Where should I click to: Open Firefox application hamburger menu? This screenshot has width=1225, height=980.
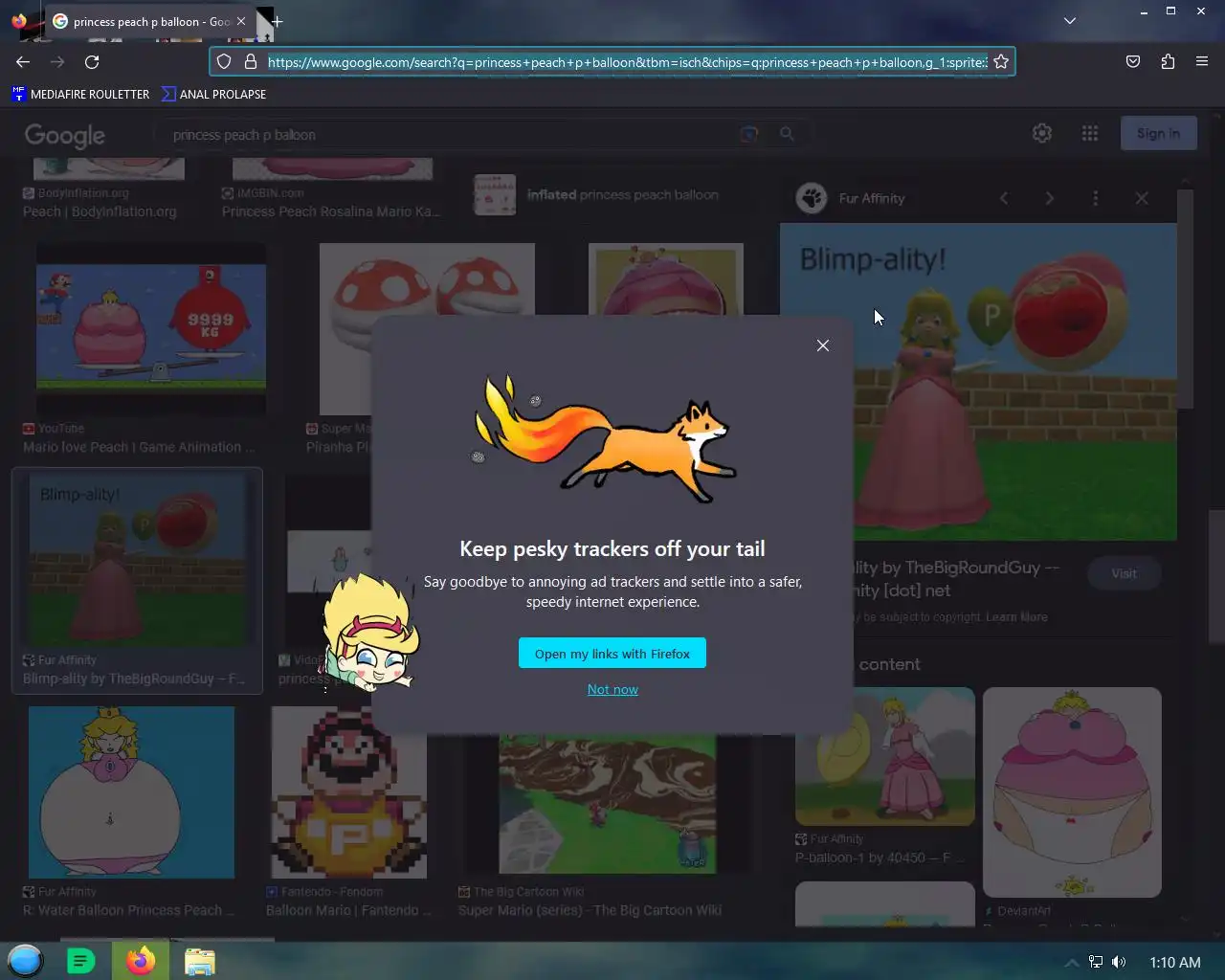coord(1202,61)
